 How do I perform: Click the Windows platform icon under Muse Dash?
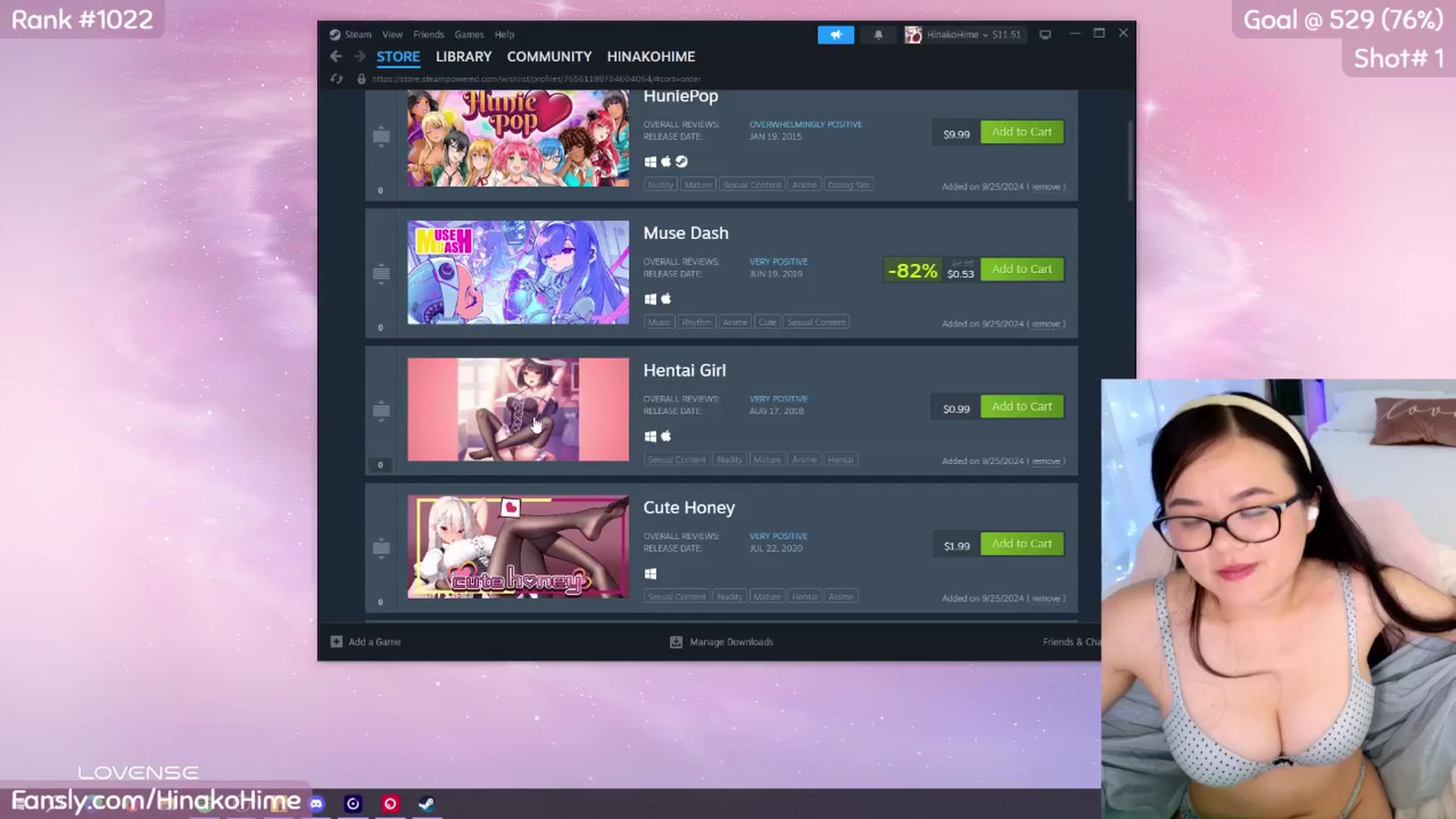tap(650, 299)
